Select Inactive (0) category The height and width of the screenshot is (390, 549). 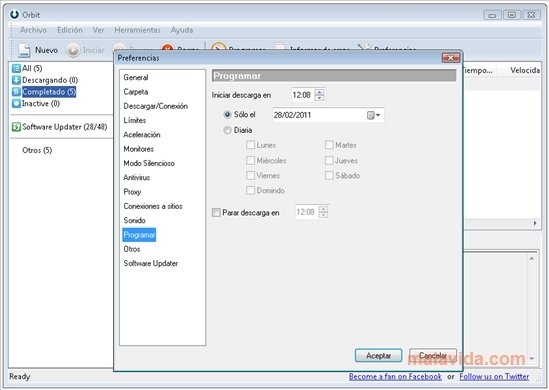click(41, 104)
